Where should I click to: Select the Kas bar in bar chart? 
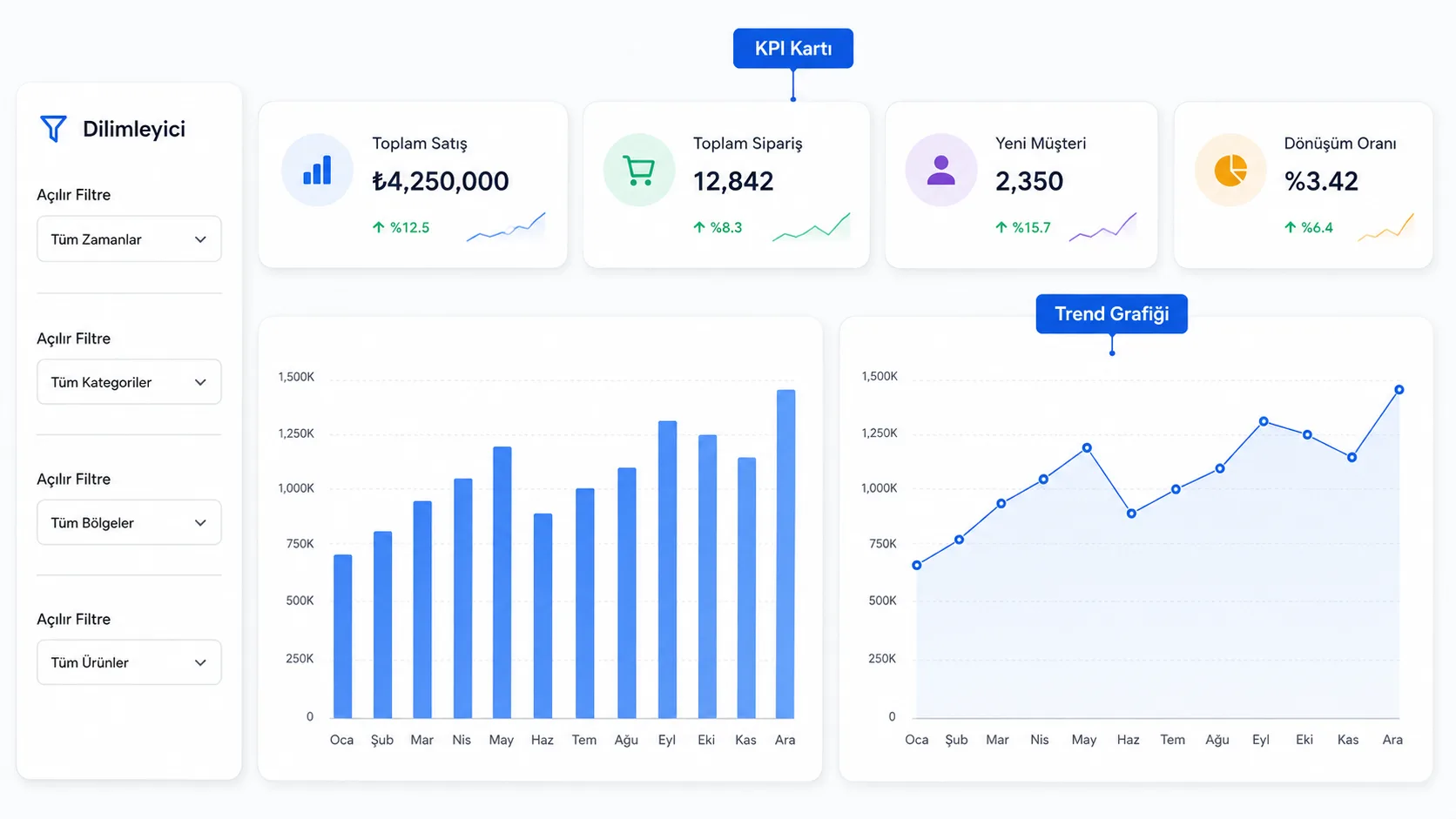coord(746,587)
